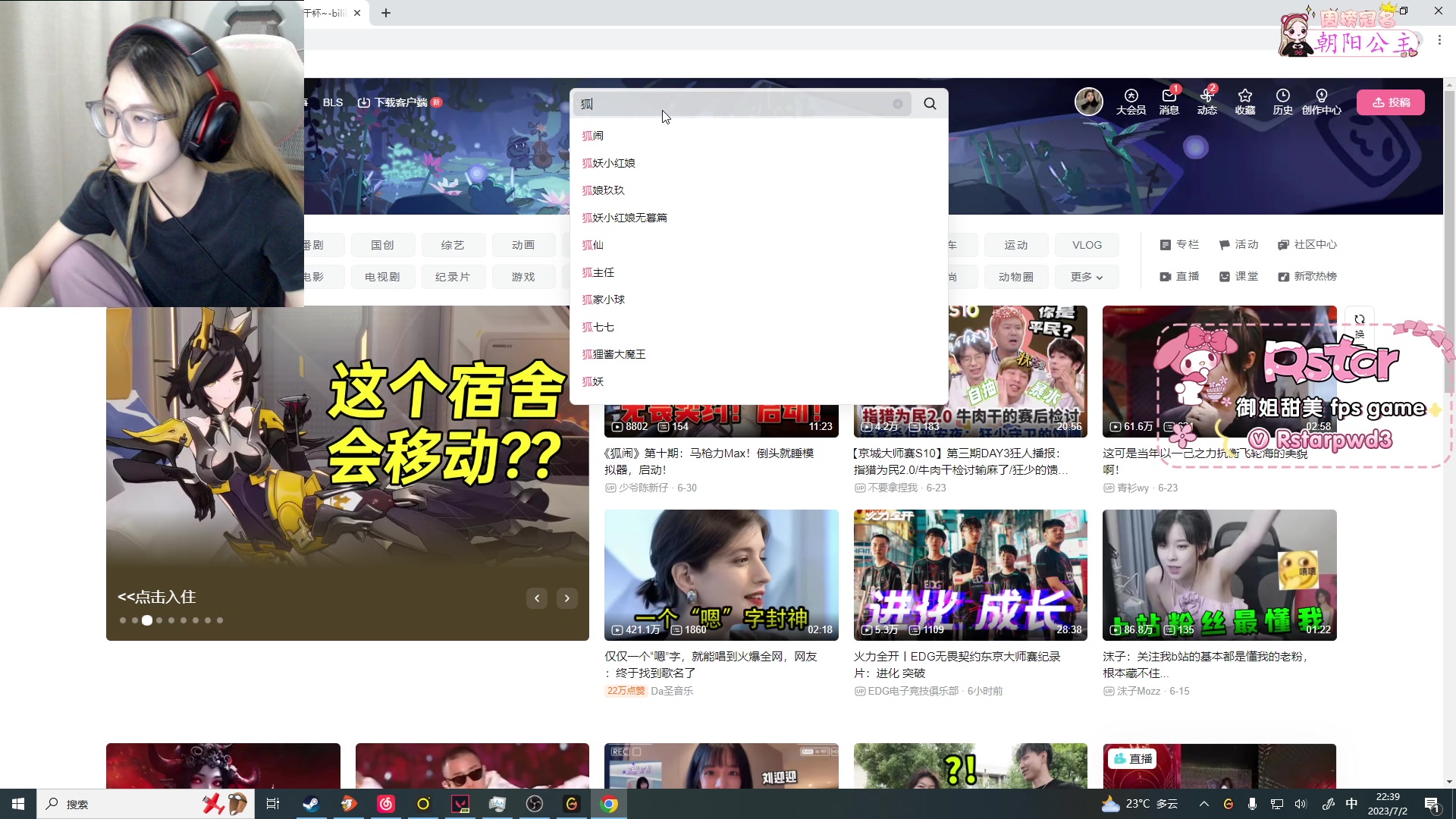Open NetEase Music from the taskbar
Viewport: 1456px width, 819px height.
coord(386,804)
